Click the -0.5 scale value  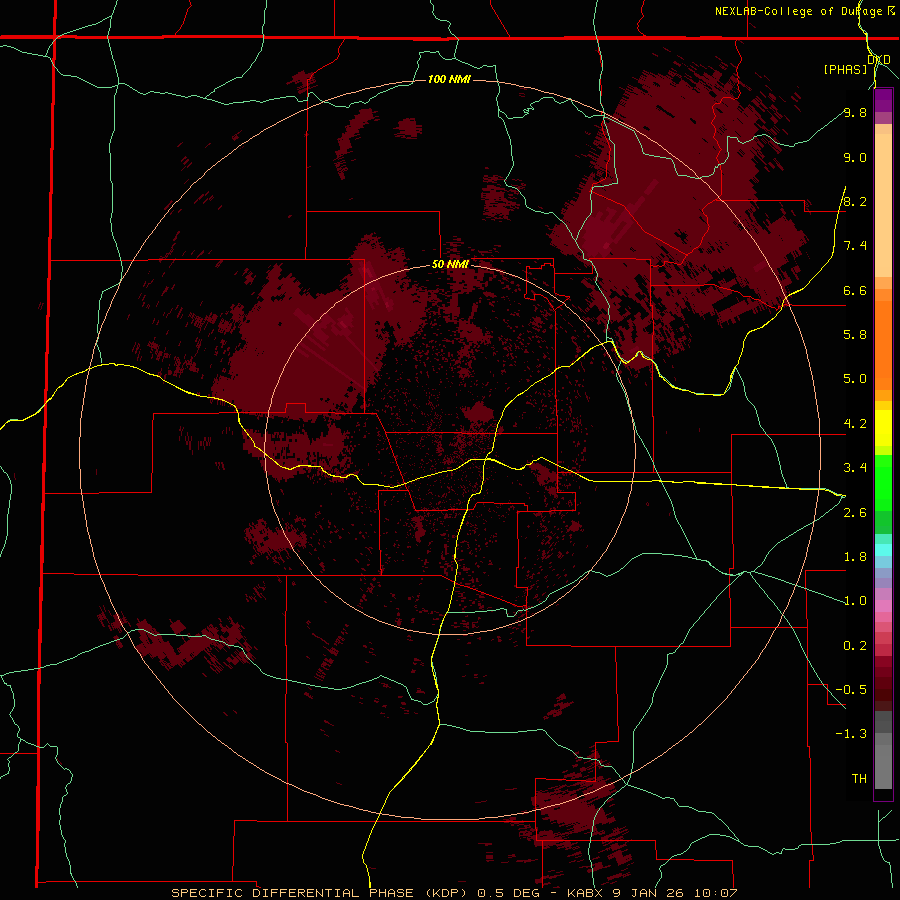[x=851, y=690]
